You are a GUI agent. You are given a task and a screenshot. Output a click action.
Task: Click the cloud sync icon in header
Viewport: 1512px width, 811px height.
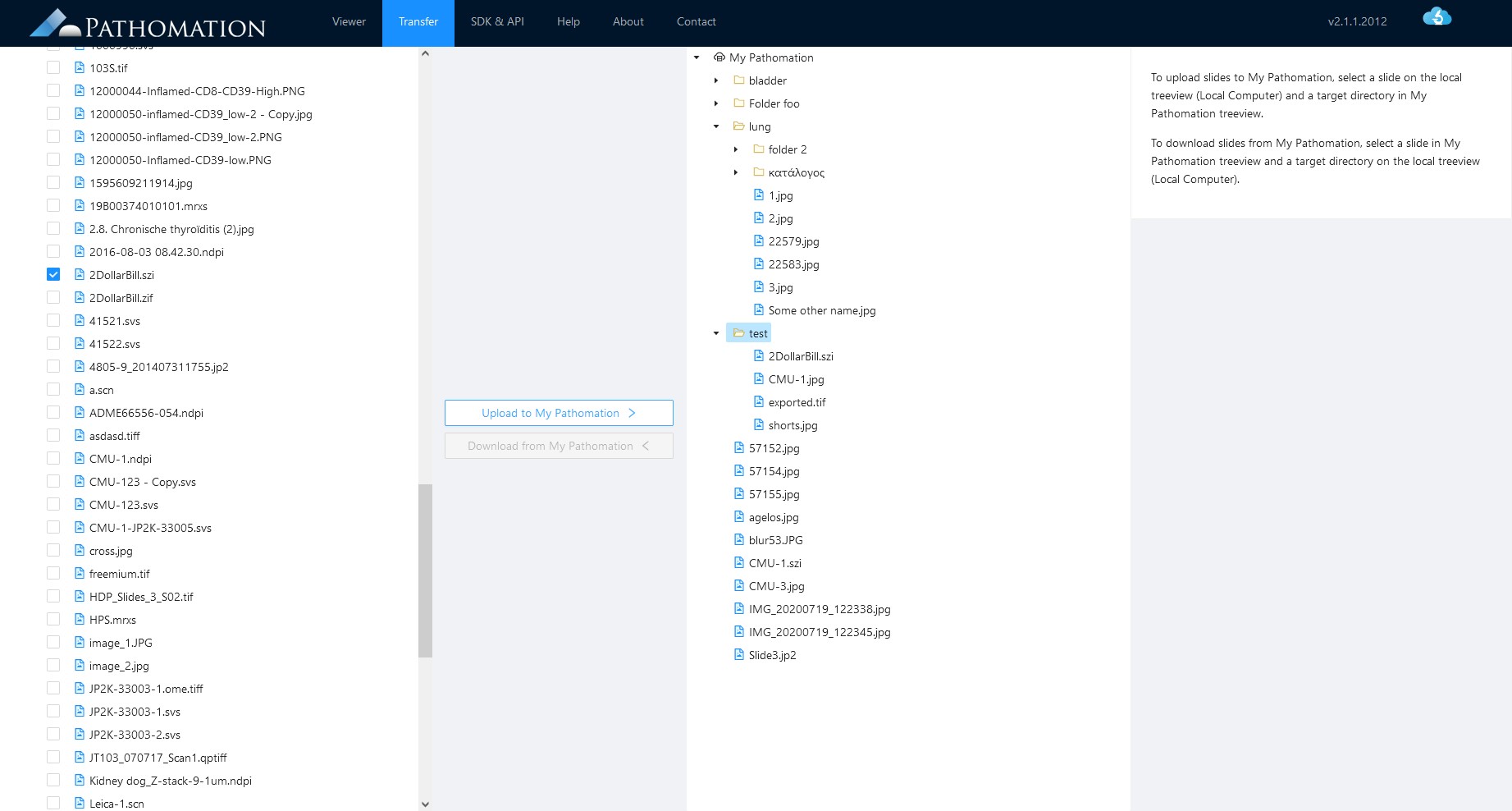coord(1437,17)
